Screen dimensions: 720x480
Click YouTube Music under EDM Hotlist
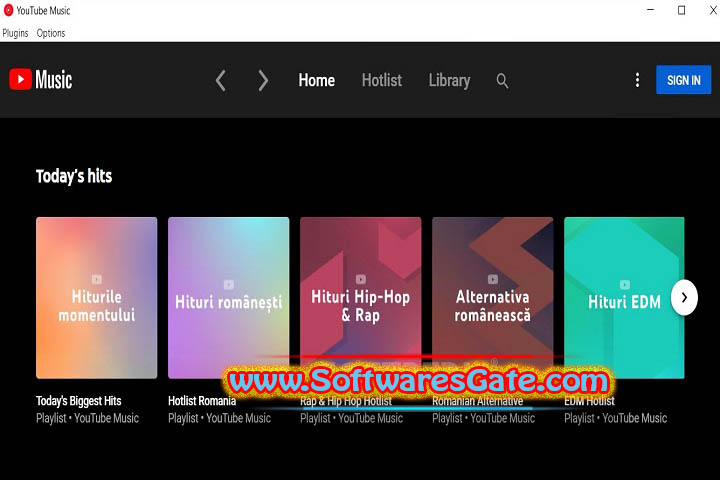point(635,418)
